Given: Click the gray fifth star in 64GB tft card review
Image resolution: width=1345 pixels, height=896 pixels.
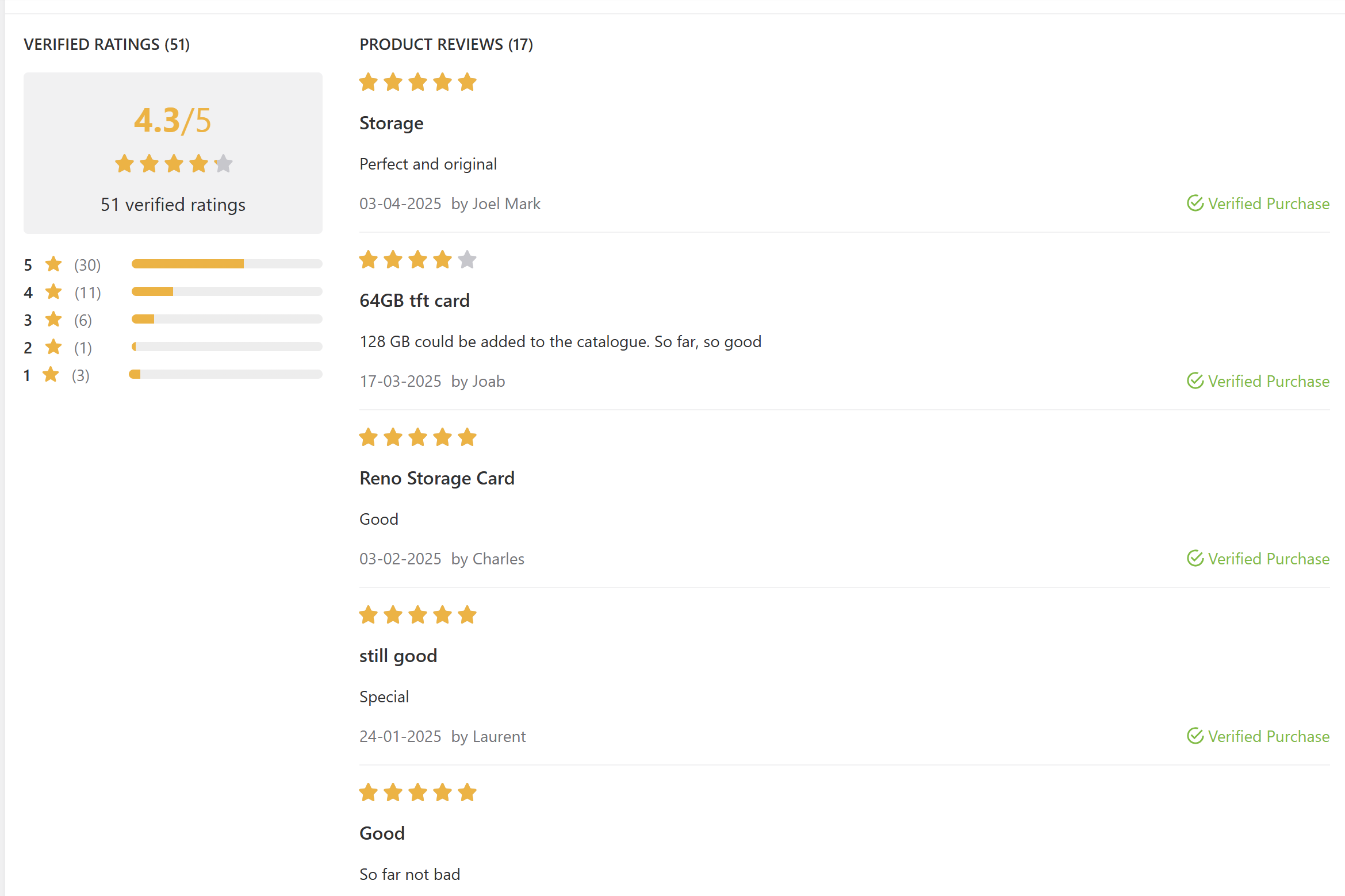Looking at the screenshot, I should (x=467, y=260).
